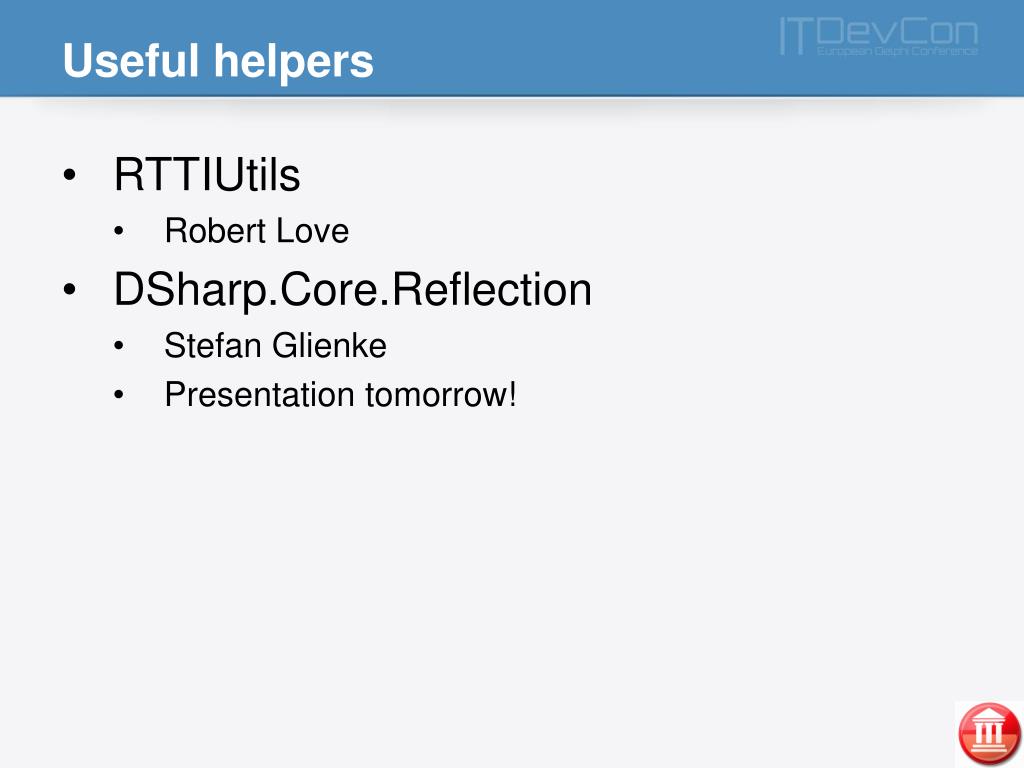This screenshot has width=1024, height=768.
Task: Click the word helpers in title
Action: click(x=294, y=62)
